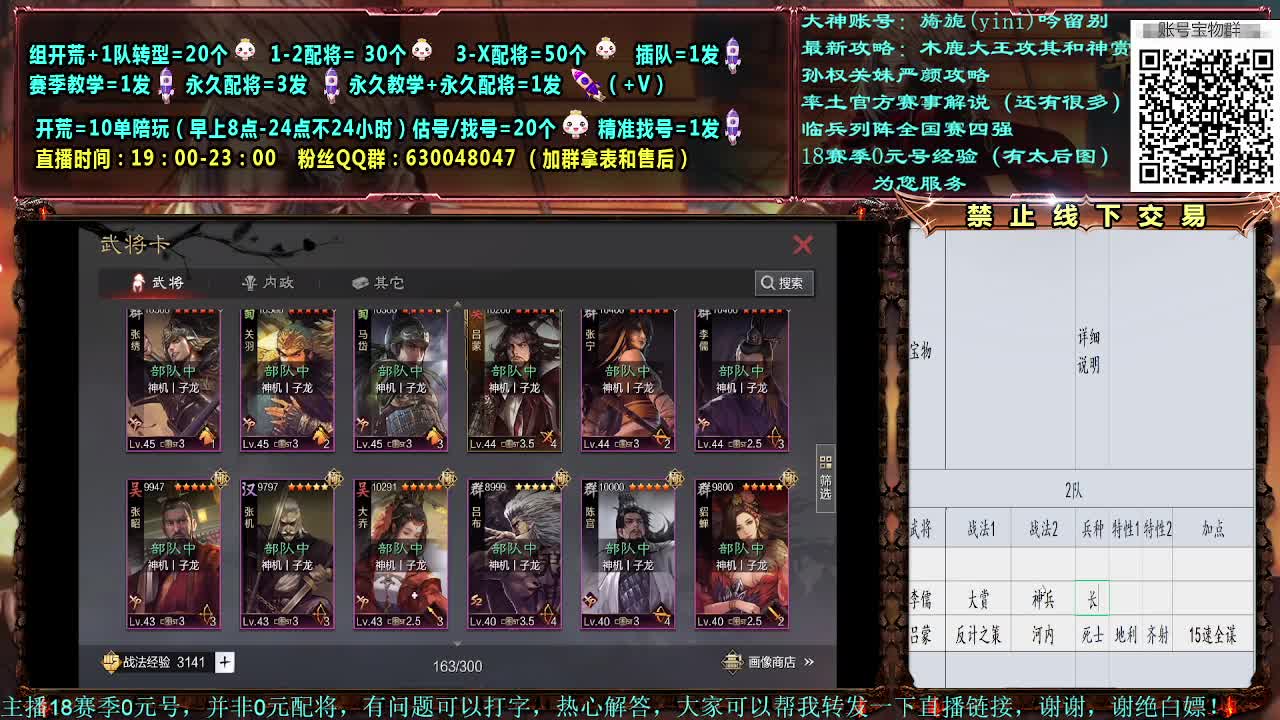Viewport: 1280px width, 720px height.
Task: Select the 关羽 general card
Action: pos(287,380)
